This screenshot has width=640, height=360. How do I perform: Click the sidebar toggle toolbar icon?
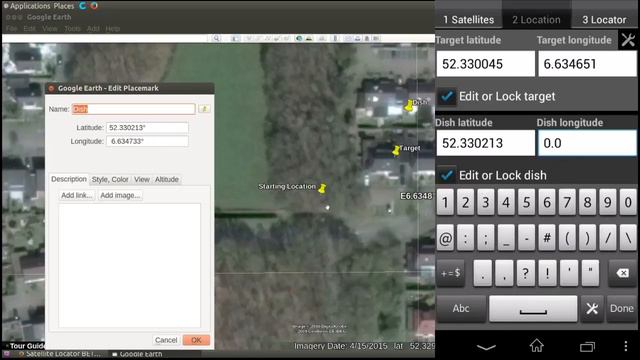pyautogui.click(x=235, y=38)
